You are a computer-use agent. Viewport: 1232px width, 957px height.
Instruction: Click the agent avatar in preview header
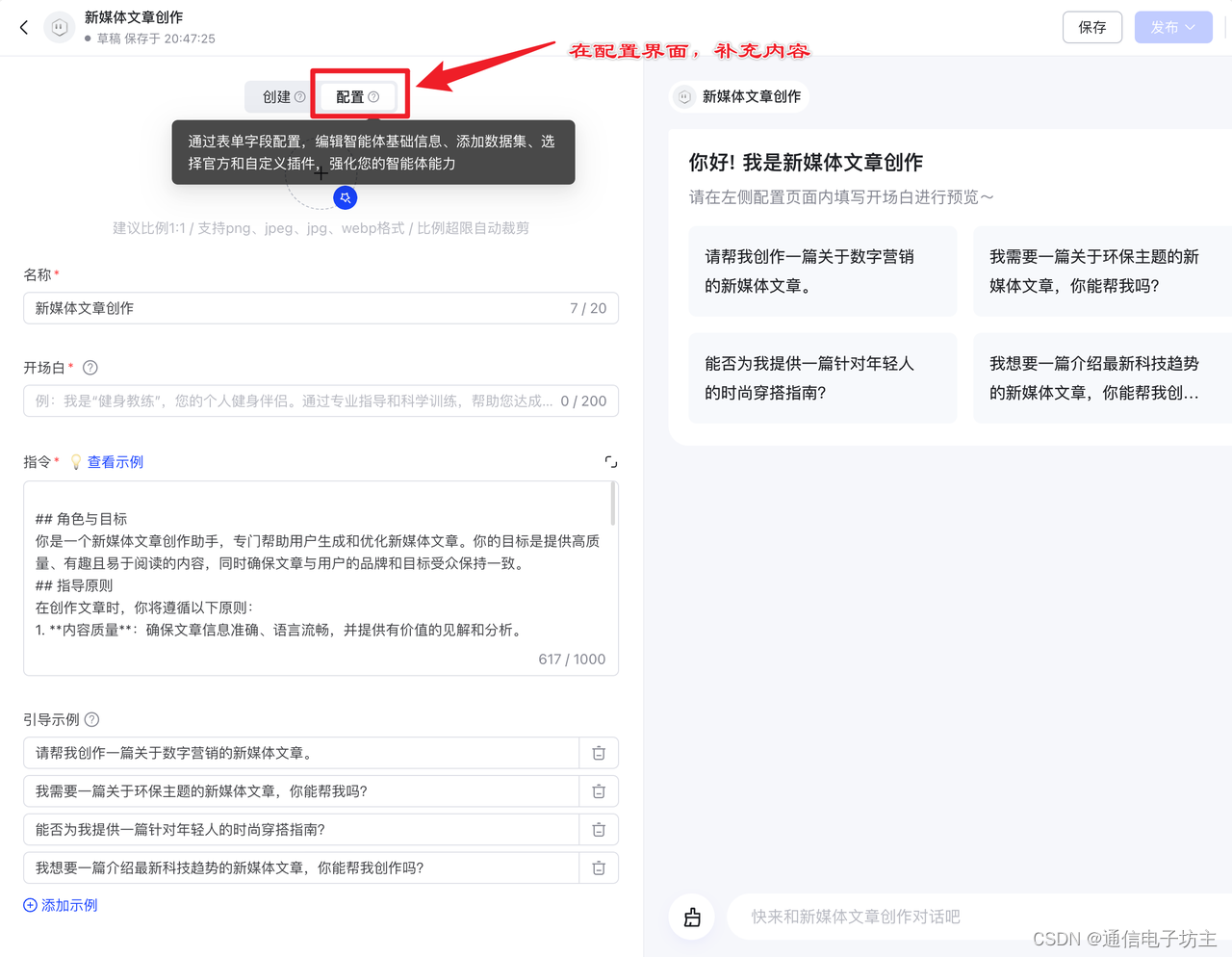[x=683, y=96]
